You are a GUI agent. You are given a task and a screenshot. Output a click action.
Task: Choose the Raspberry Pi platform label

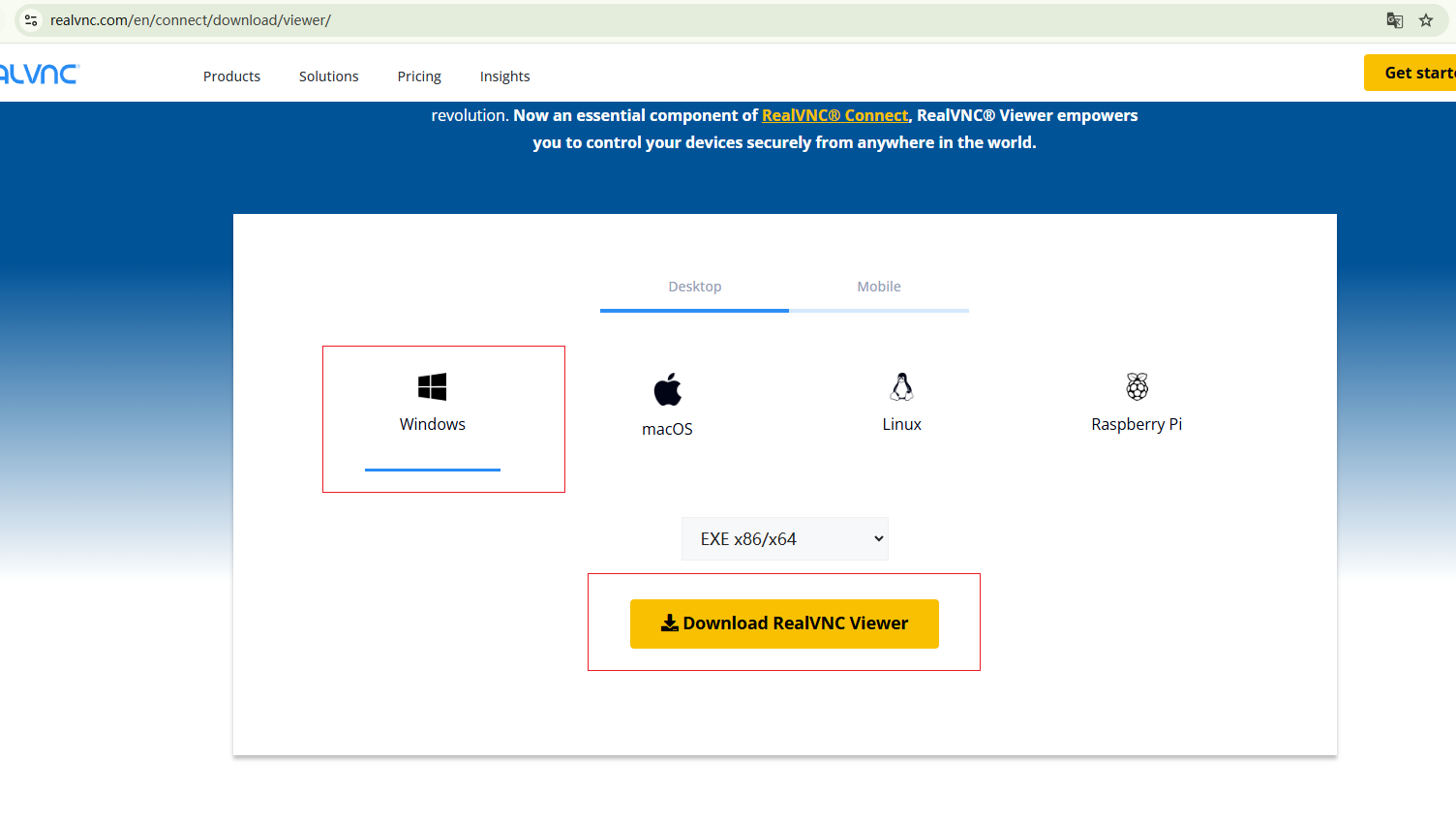[1137, 424]
